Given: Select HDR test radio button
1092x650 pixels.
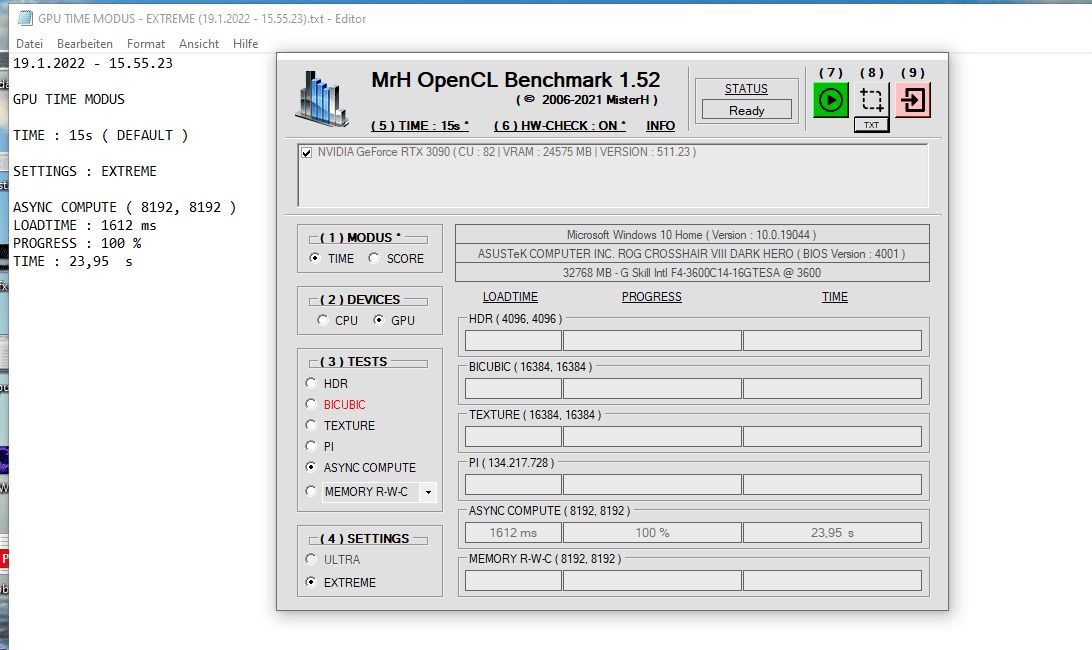Looking at the screenshot, I should 311,382.
